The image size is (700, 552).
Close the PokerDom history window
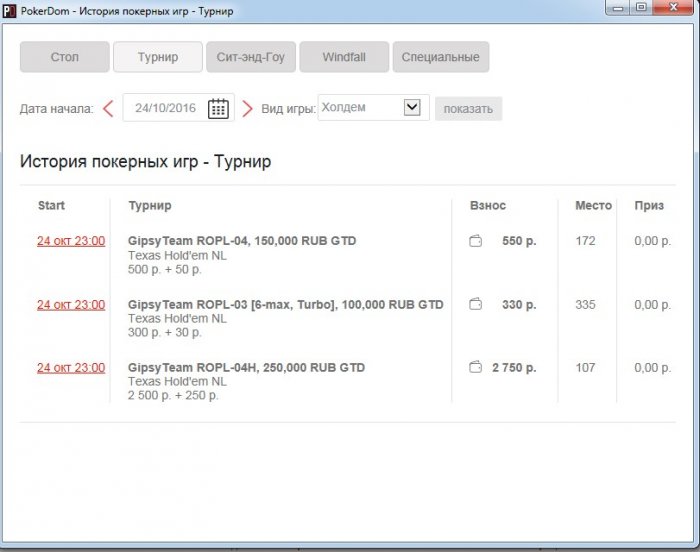click(673, 8)
